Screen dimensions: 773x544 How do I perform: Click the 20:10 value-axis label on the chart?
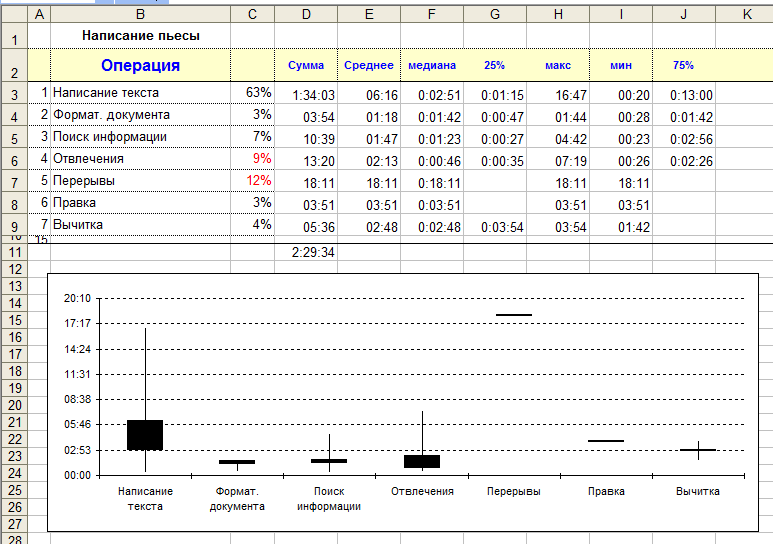[x=77, y=299]
